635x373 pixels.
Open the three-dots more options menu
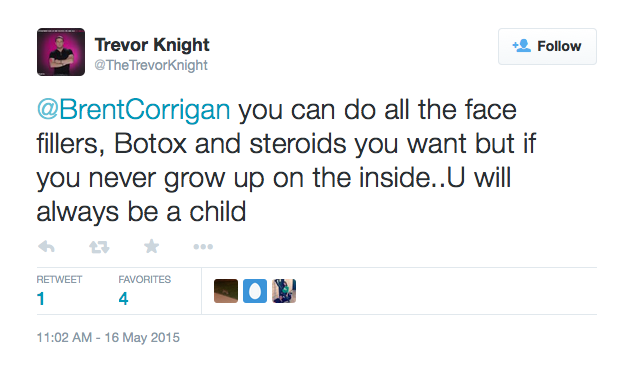click(203, 247)
